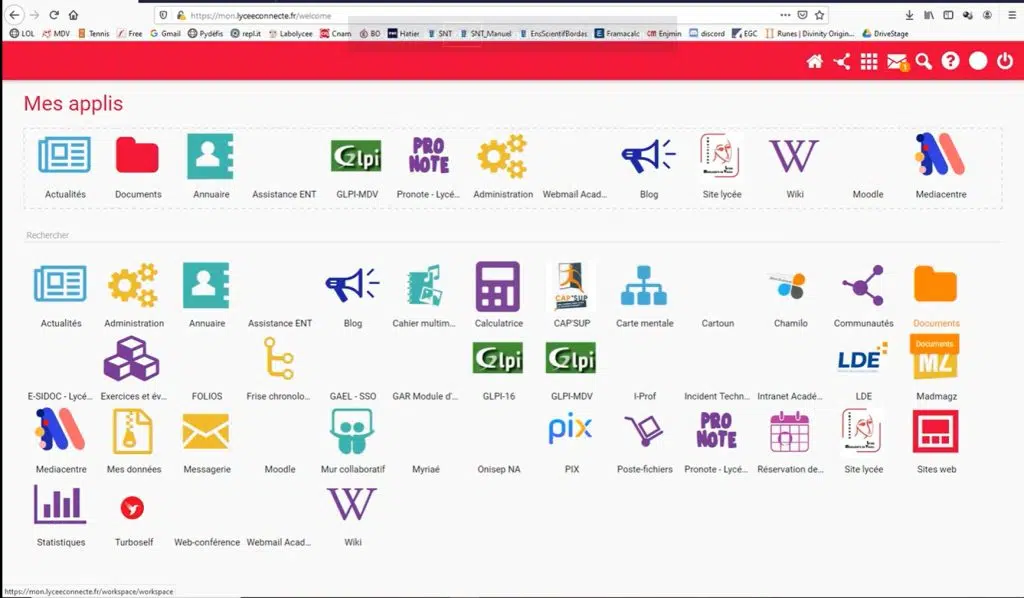Click the GAR Module d'... label
Viewport: 1024px width, 598px height.
pyautogui.click(x=425, y=396)
